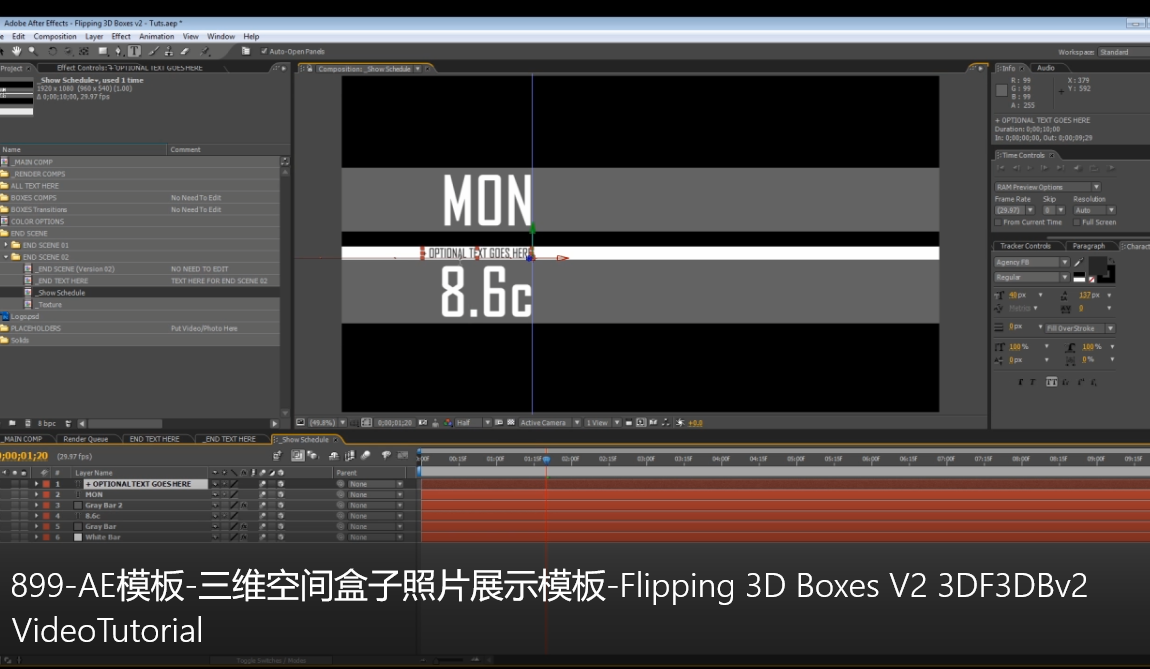Click the Pan Behind tool

coord(84,51)
